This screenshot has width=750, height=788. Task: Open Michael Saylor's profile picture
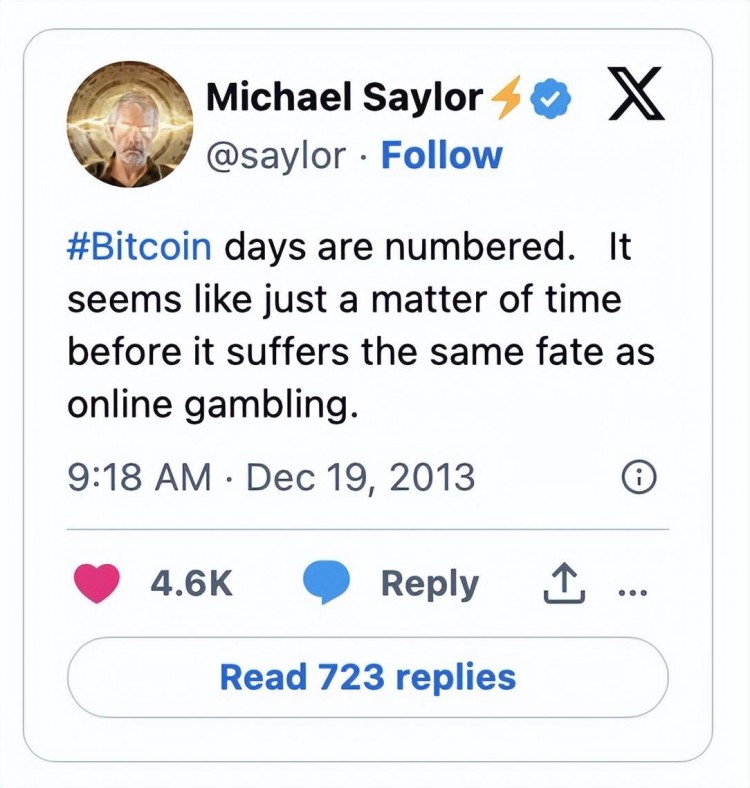(x=130, y=124)
